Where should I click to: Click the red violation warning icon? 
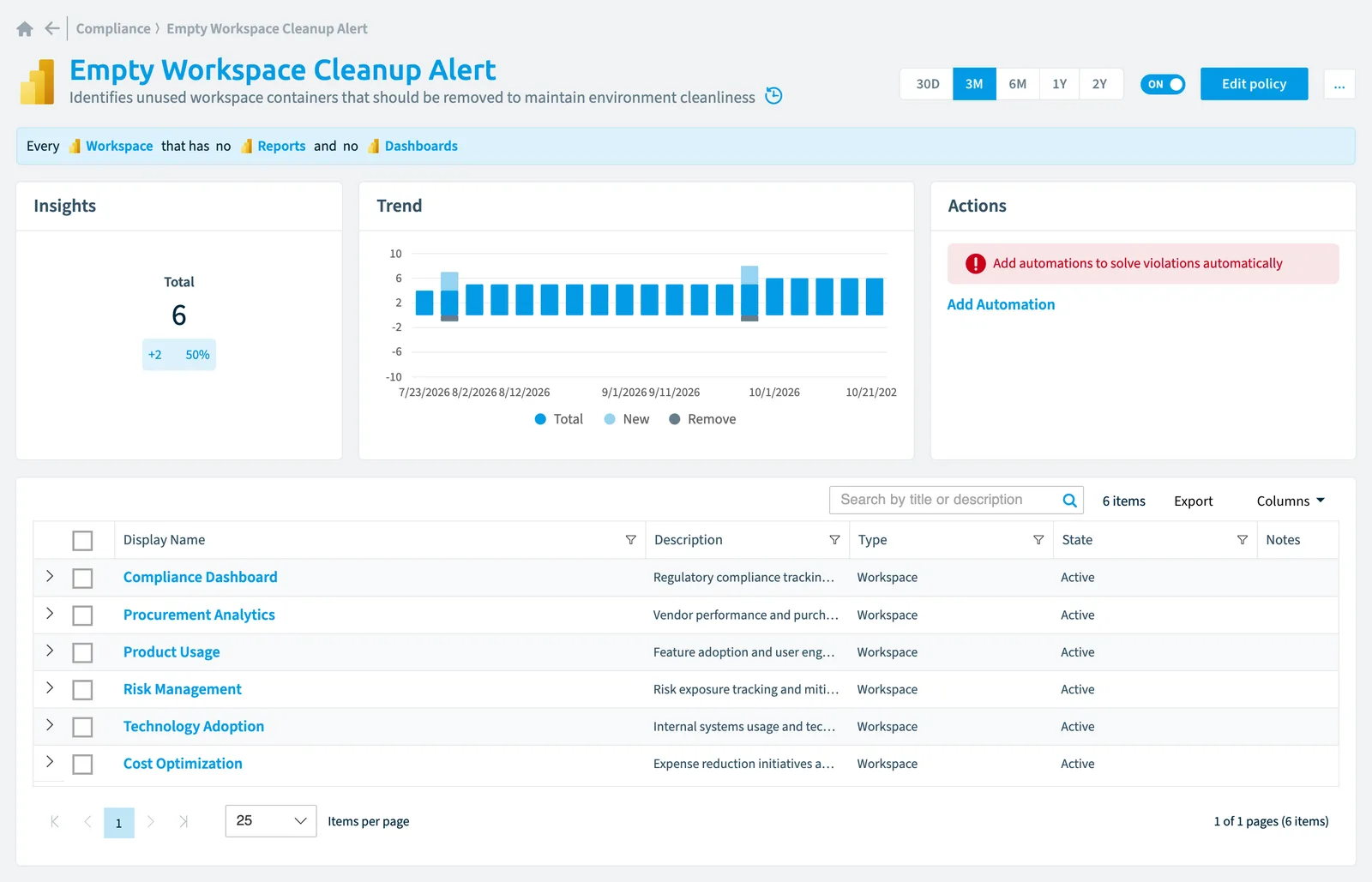tap(976, 264)
